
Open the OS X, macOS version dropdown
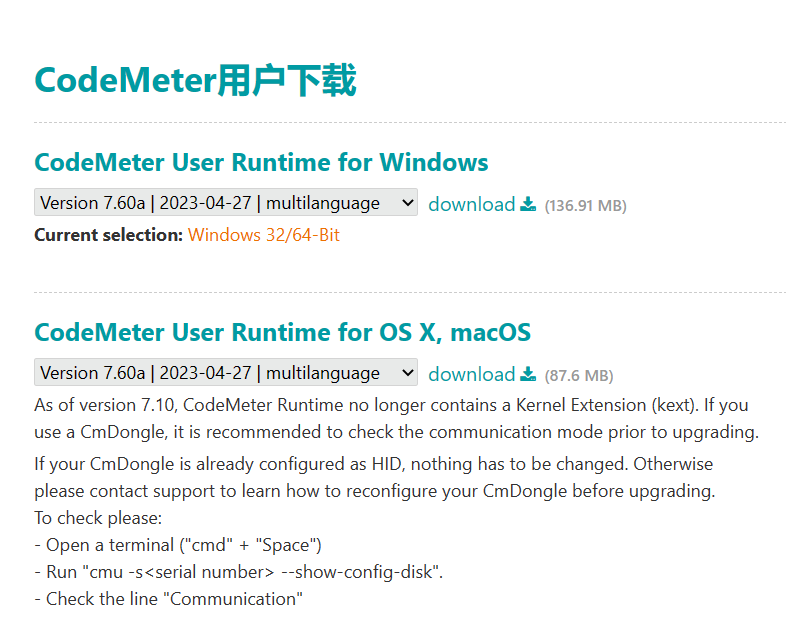226,372
